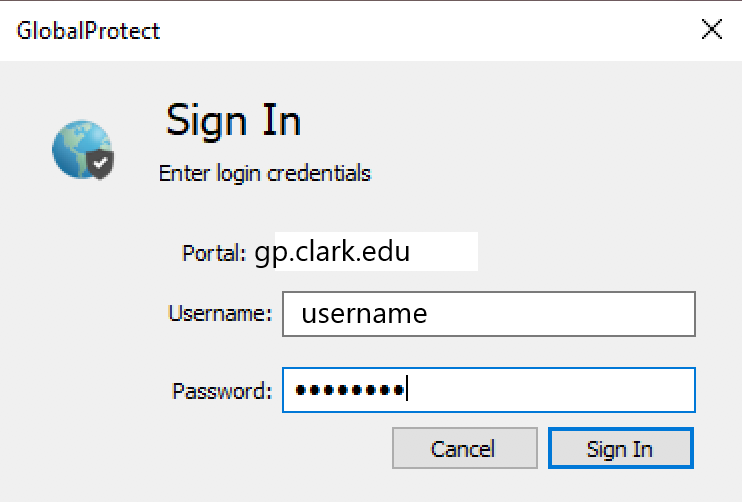This screenshot has height=502, width=742.
Task: Click the GlobalProtect title bar text
Action: (88, 31)
